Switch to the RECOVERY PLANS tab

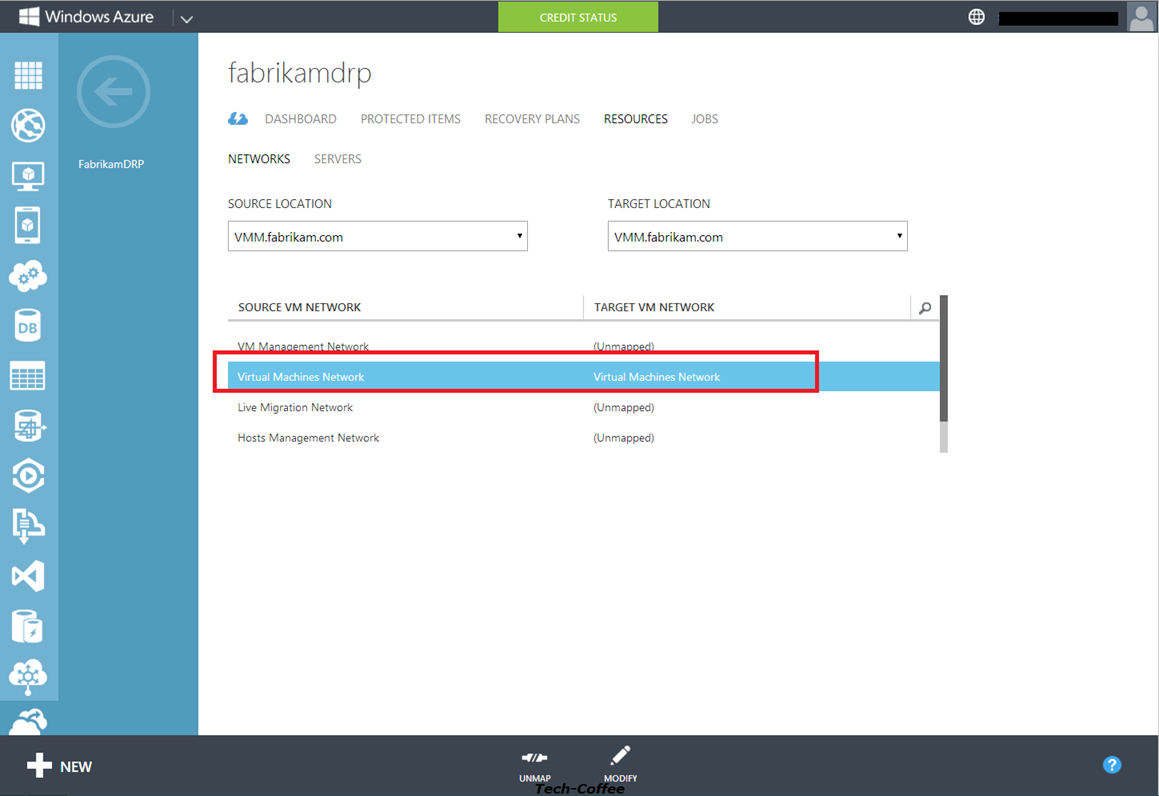click(532, 119)
